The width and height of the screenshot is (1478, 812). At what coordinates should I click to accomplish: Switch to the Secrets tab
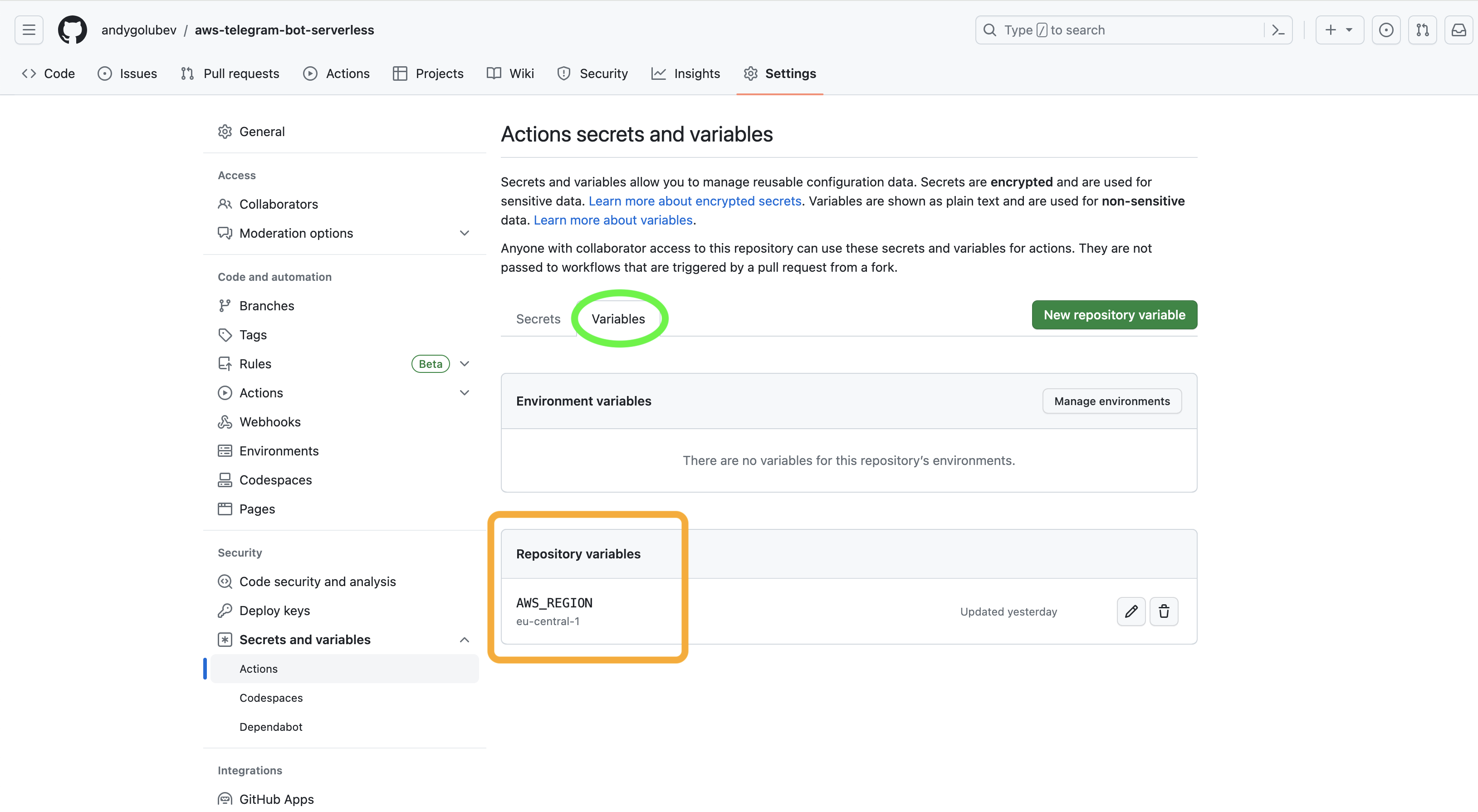(538, 319)
